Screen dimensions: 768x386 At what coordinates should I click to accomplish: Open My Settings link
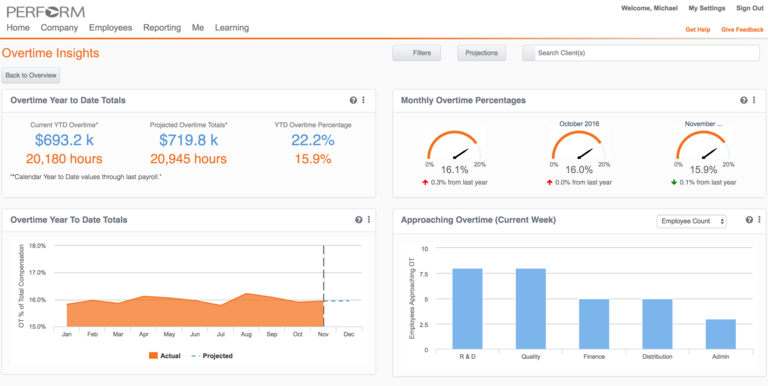click(707, 8)
